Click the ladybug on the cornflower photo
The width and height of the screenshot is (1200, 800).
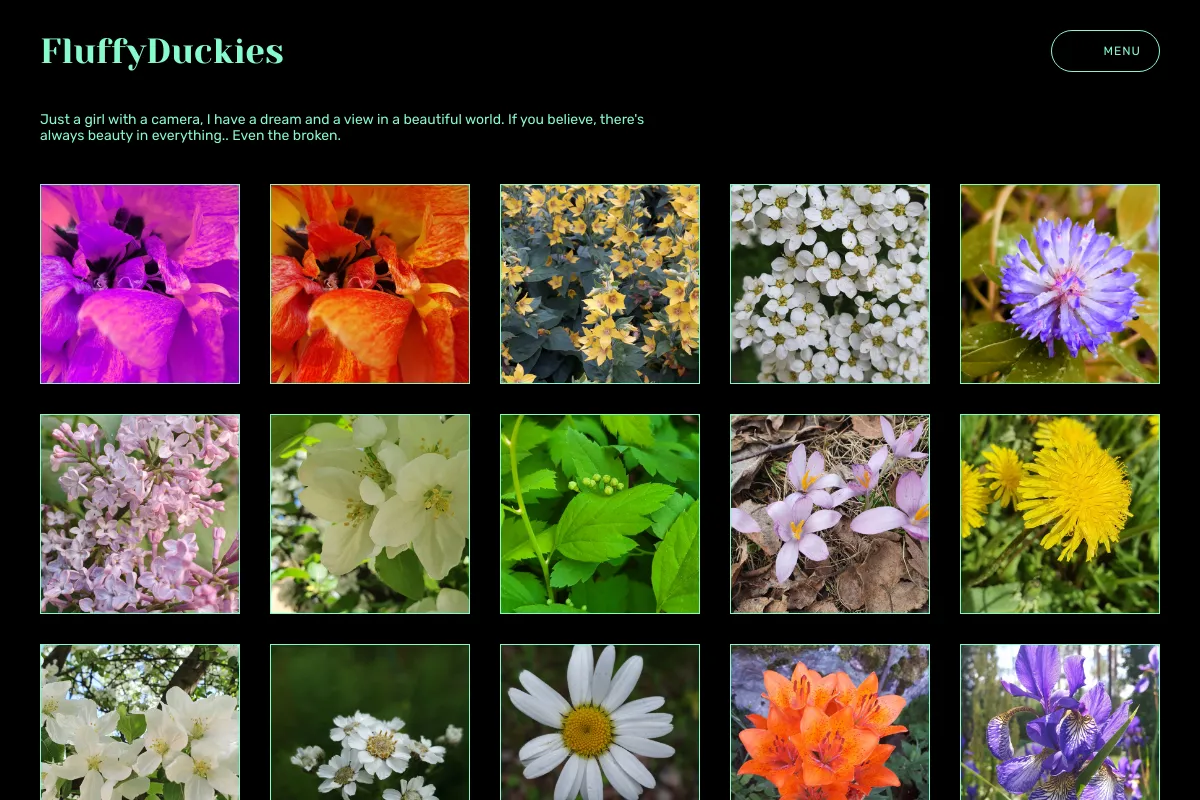[1137, 316]
